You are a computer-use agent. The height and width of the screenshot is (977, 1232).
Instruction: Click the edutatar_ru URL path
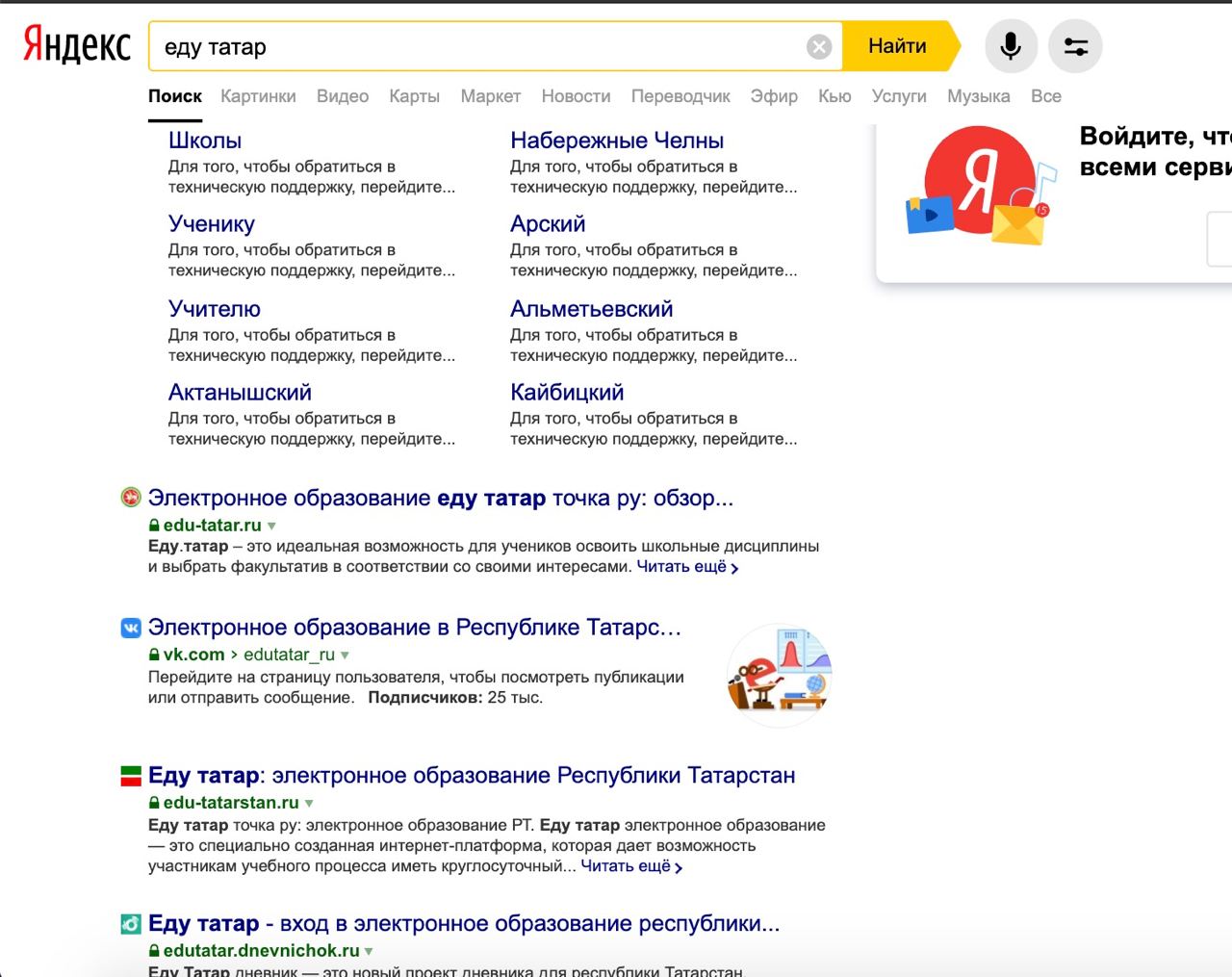click(289, 655)
